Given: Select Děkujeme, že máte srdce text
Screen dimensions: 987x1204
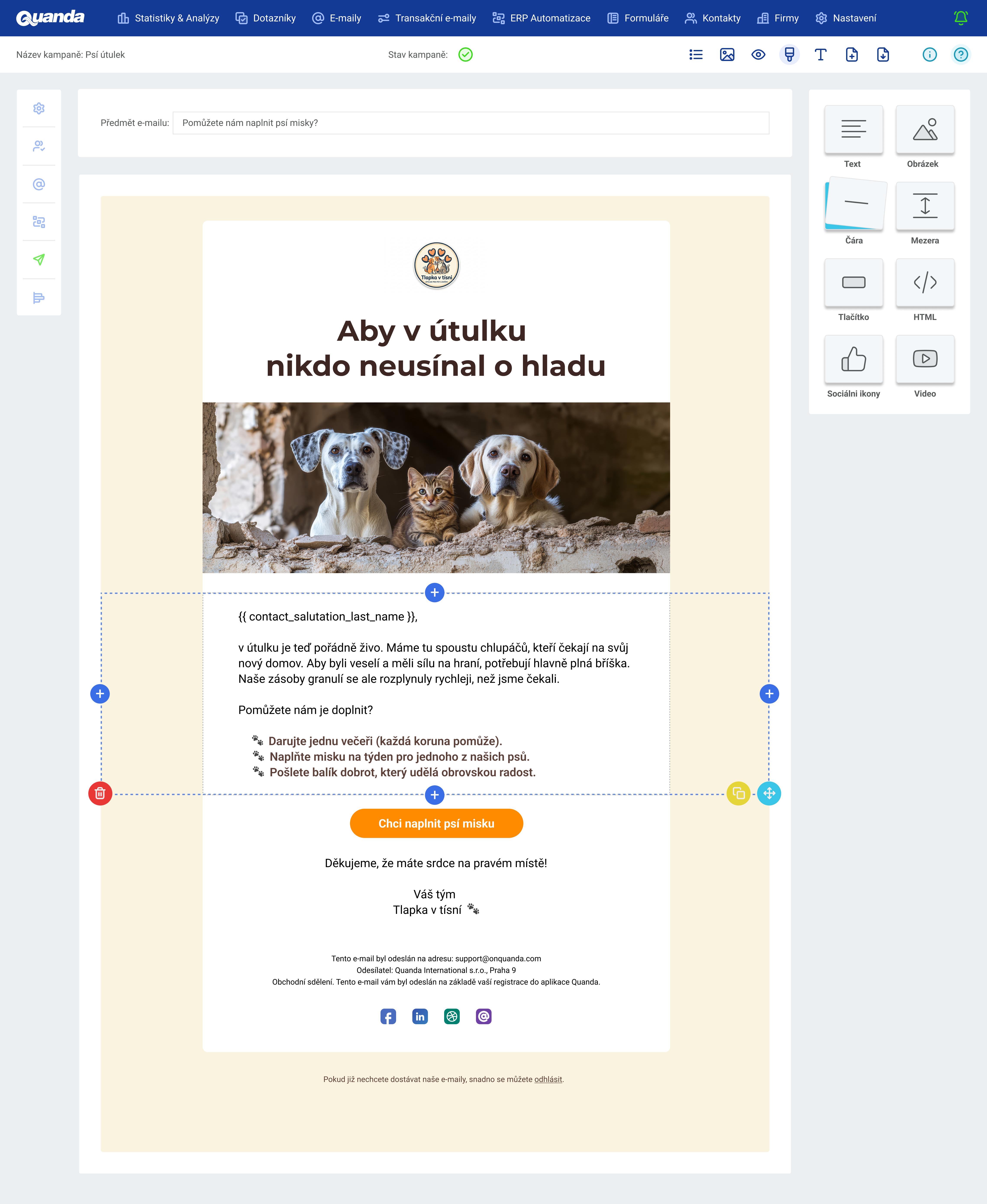Looking at the screenshot, I should [436, 863].
